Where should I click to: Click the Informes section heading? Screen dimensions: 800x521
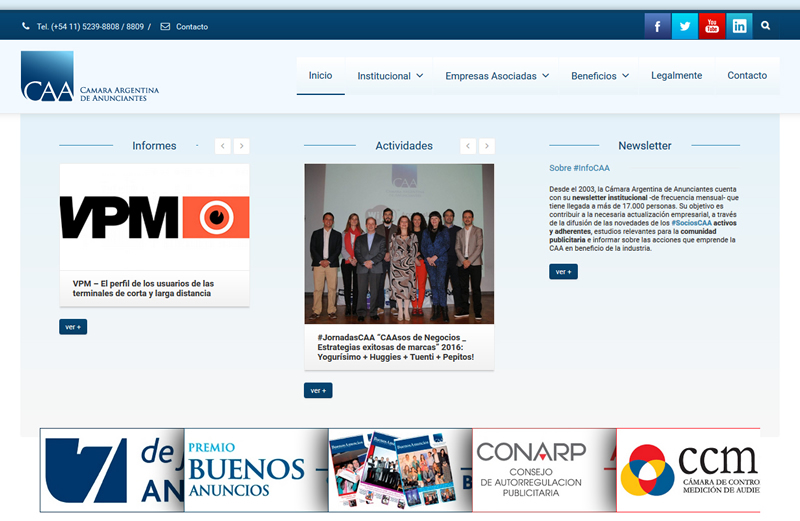point(154,146)
